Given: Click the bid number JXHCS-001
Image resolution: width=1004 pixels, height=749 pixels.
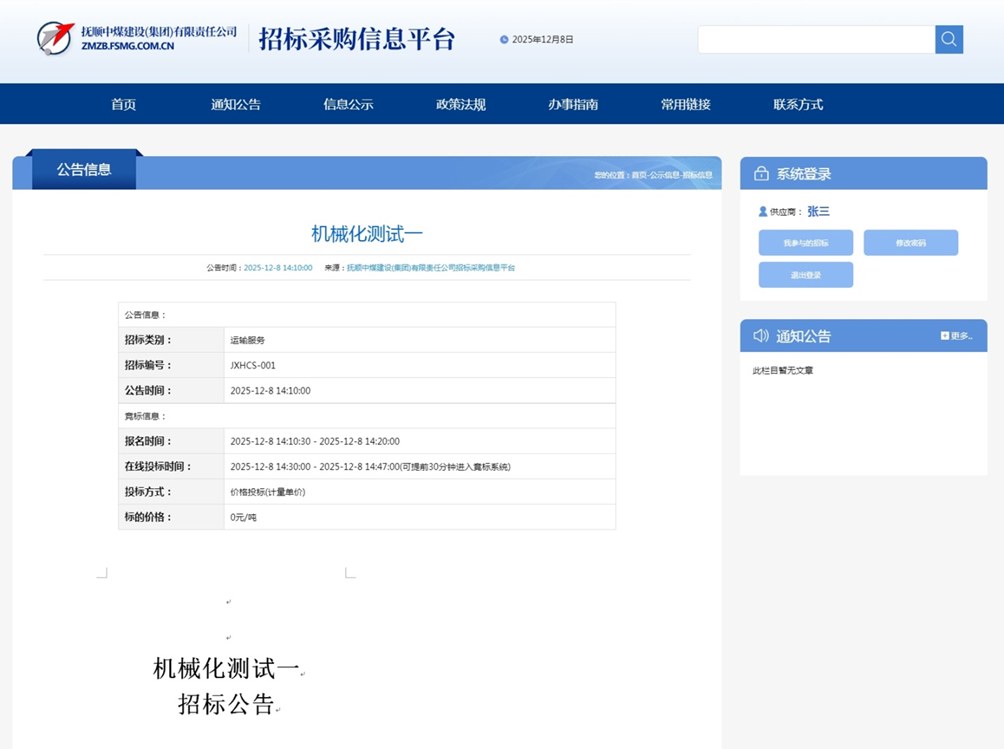Looking at the screenshot, I should (253, 366).
